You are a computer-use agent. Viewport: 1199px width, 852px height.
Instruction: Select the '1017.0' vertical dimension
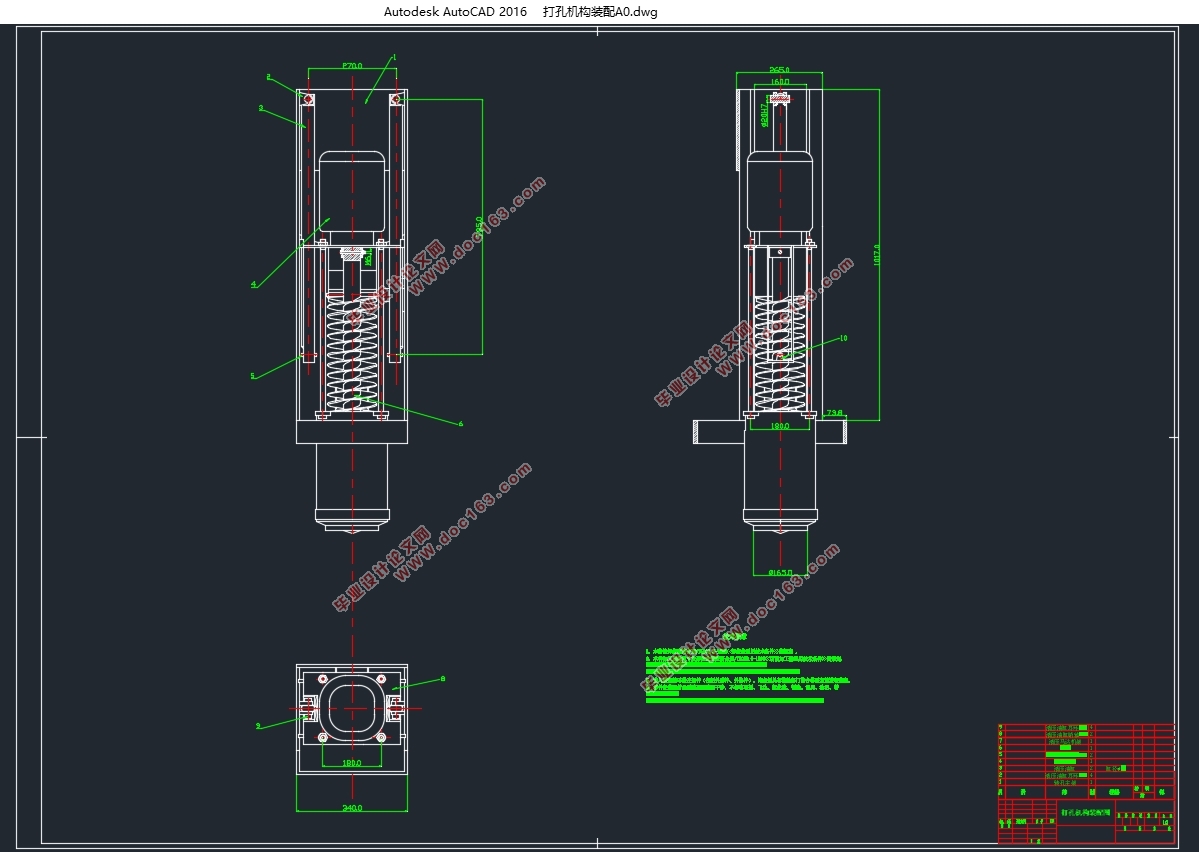click(876, 255)
